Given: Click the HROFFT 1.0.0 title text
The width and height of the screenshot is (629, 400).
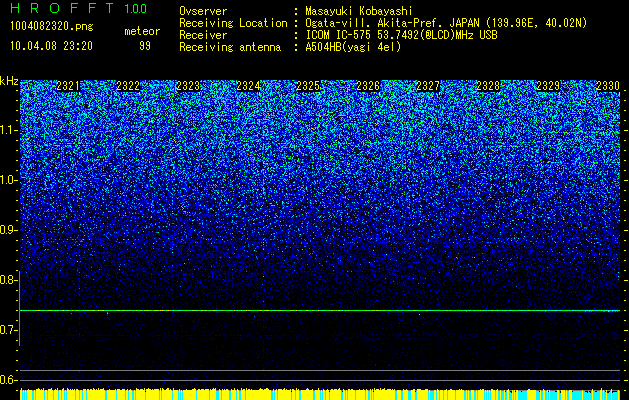Looking at the screenshot, I should coord(78,8).
